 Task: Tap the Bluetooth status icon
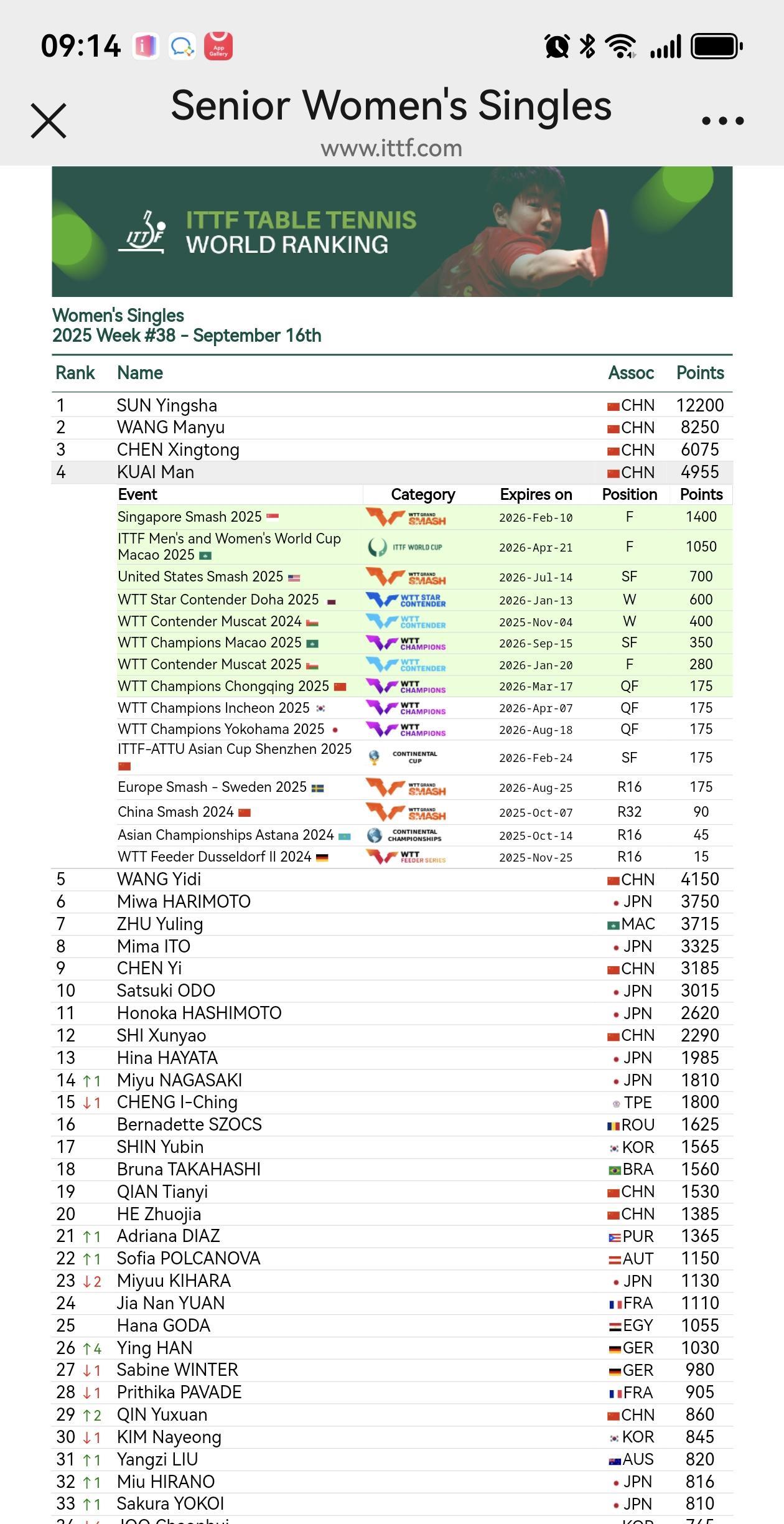click(587, 46)
